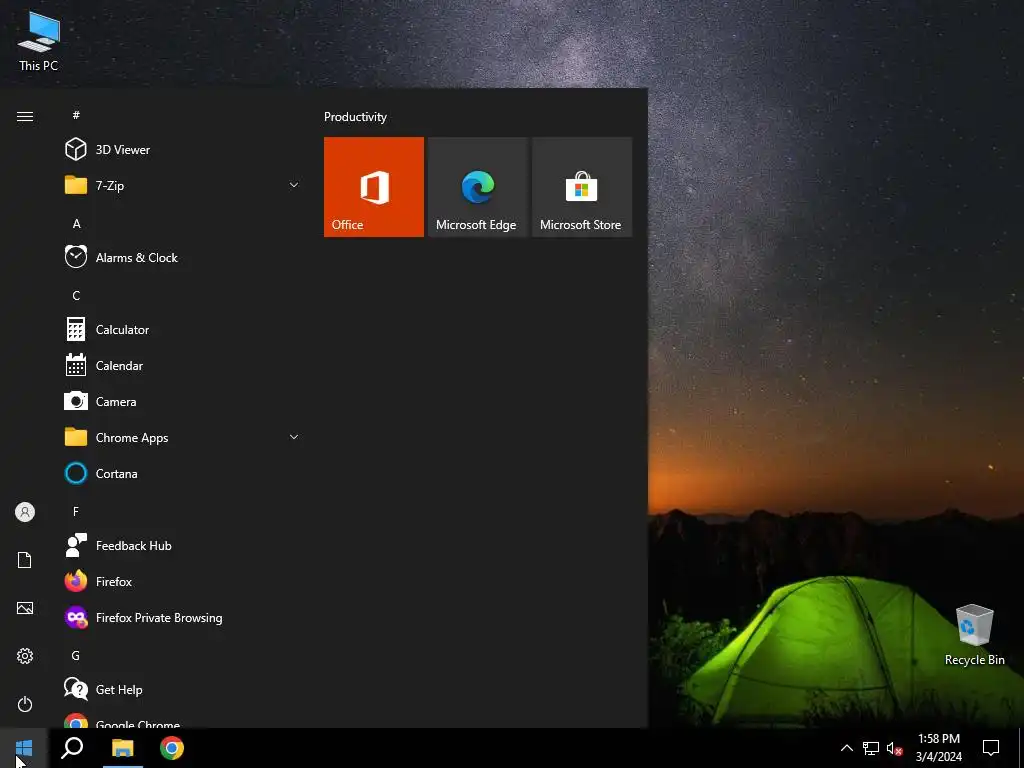Expand the 7-Zip folder chevron

tap(294, 185)
